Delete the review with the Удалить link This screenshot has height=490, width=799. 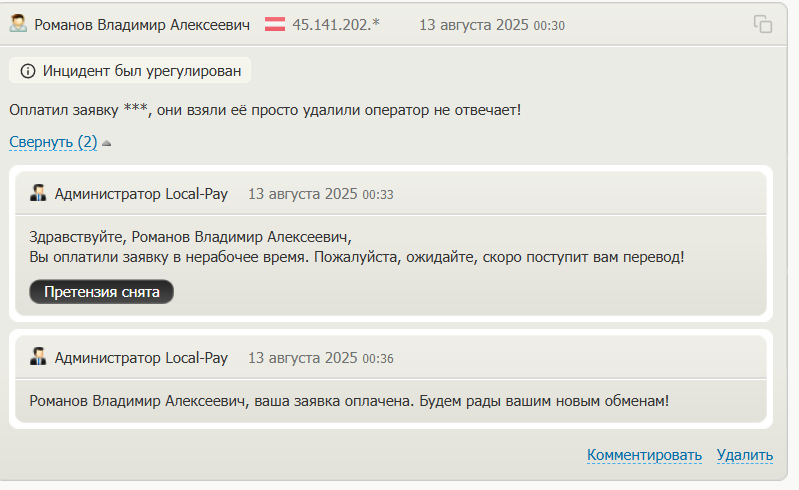(x=744, y=455)
